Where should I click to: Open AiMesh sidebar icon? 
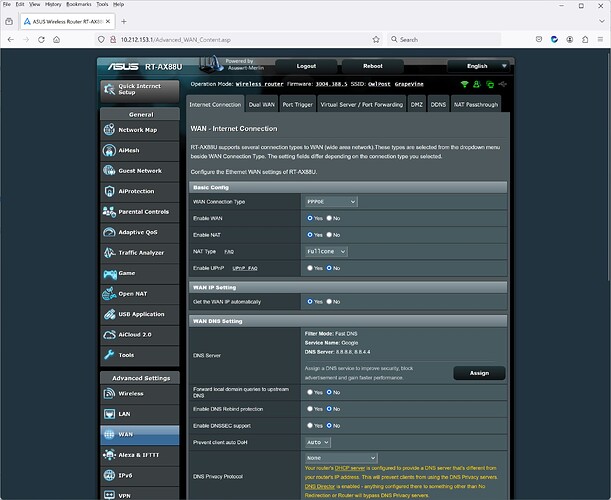click(x=109, y=150)
